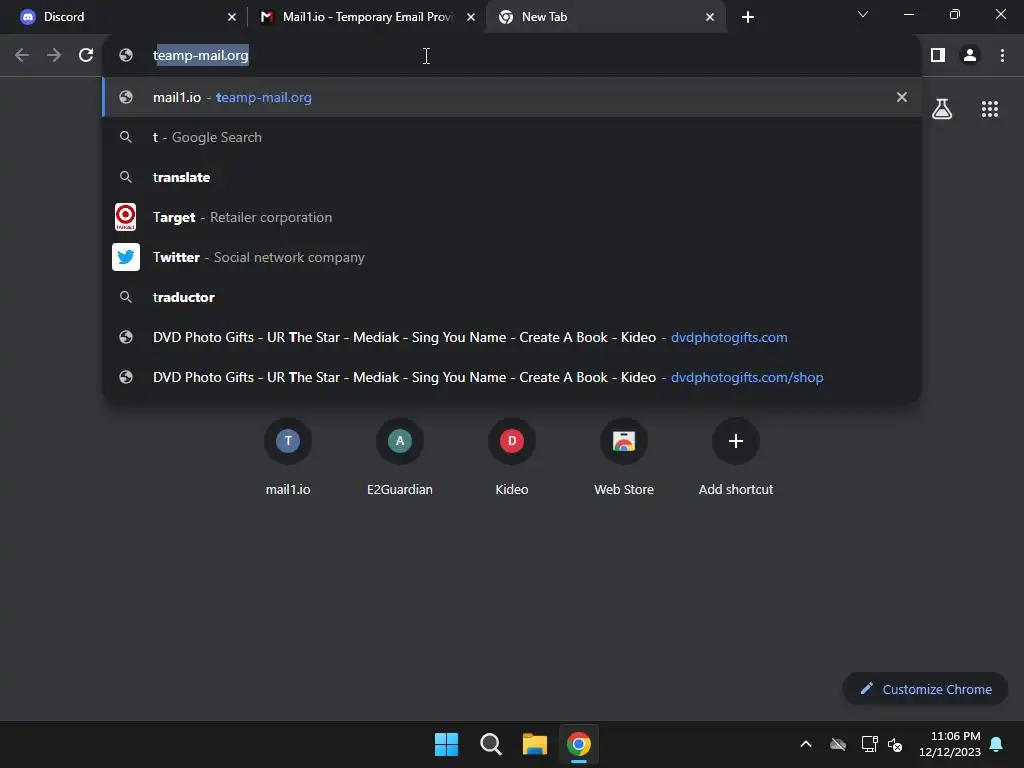
Task: Close the Discord tab
Action: pyautogui.click(x=232, y=17)
